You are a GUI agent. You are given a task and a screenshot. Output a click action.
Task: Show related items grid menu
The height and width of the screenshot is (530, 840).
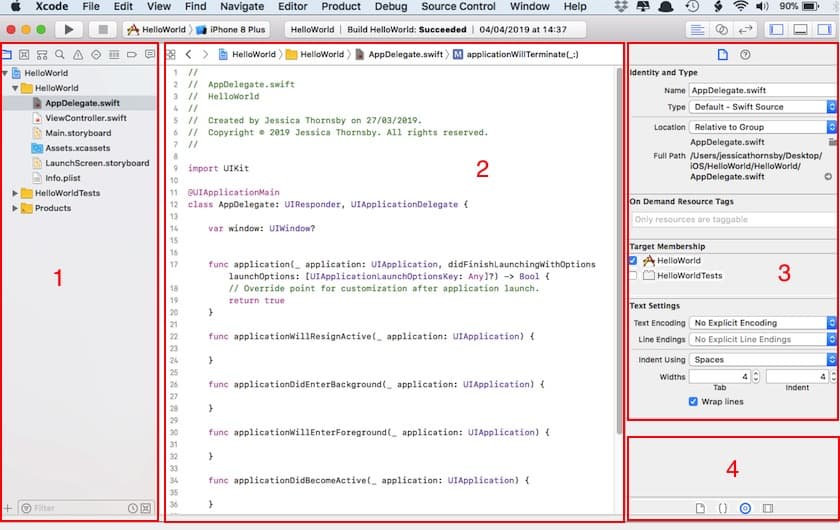[171, 54]
